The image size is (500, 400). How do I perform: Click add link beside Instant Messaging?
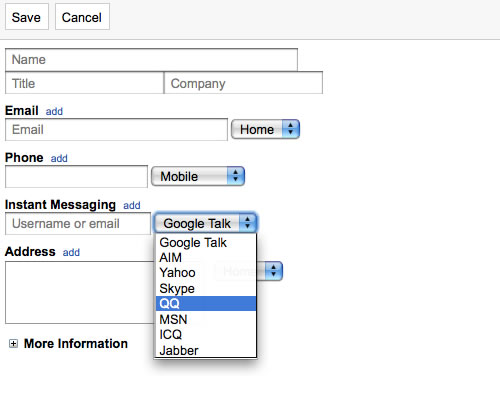click(x=132, y=205)
